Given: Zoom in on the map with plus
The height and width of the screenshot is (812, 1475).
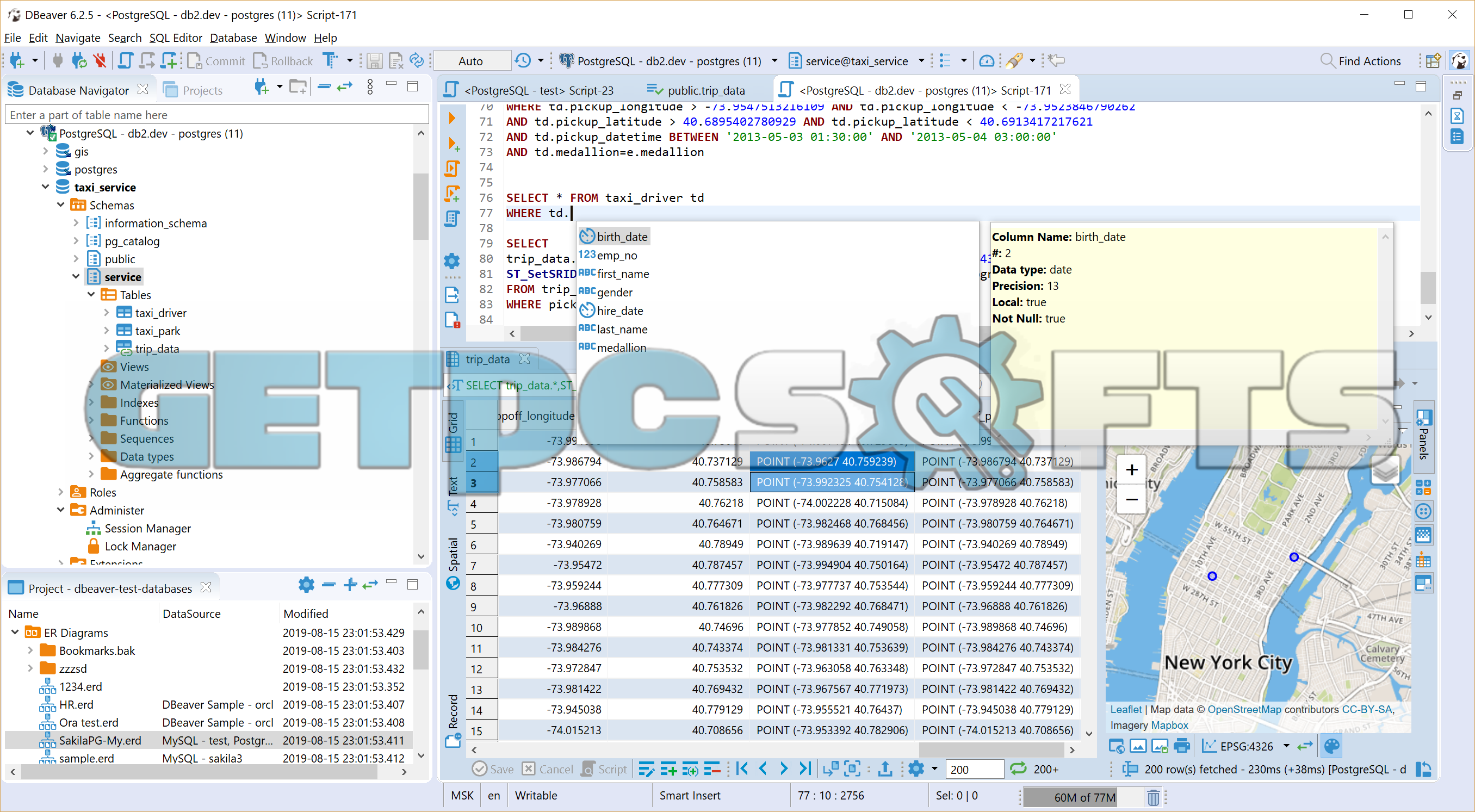Looking at the screenshot, I should (x=1131, y=470).
